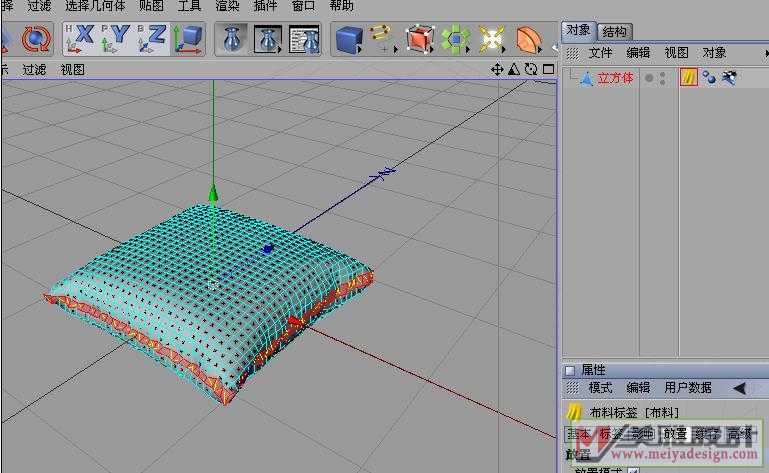The width and height of the screenshot is (769, 473).
Task: Open the 帮助 menu
Action: click(341, 6)
